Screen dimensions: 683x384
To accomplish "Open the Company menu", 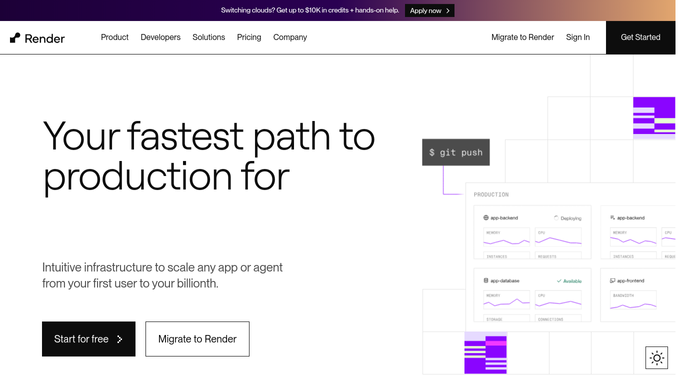I will click(x=290, y=37).
